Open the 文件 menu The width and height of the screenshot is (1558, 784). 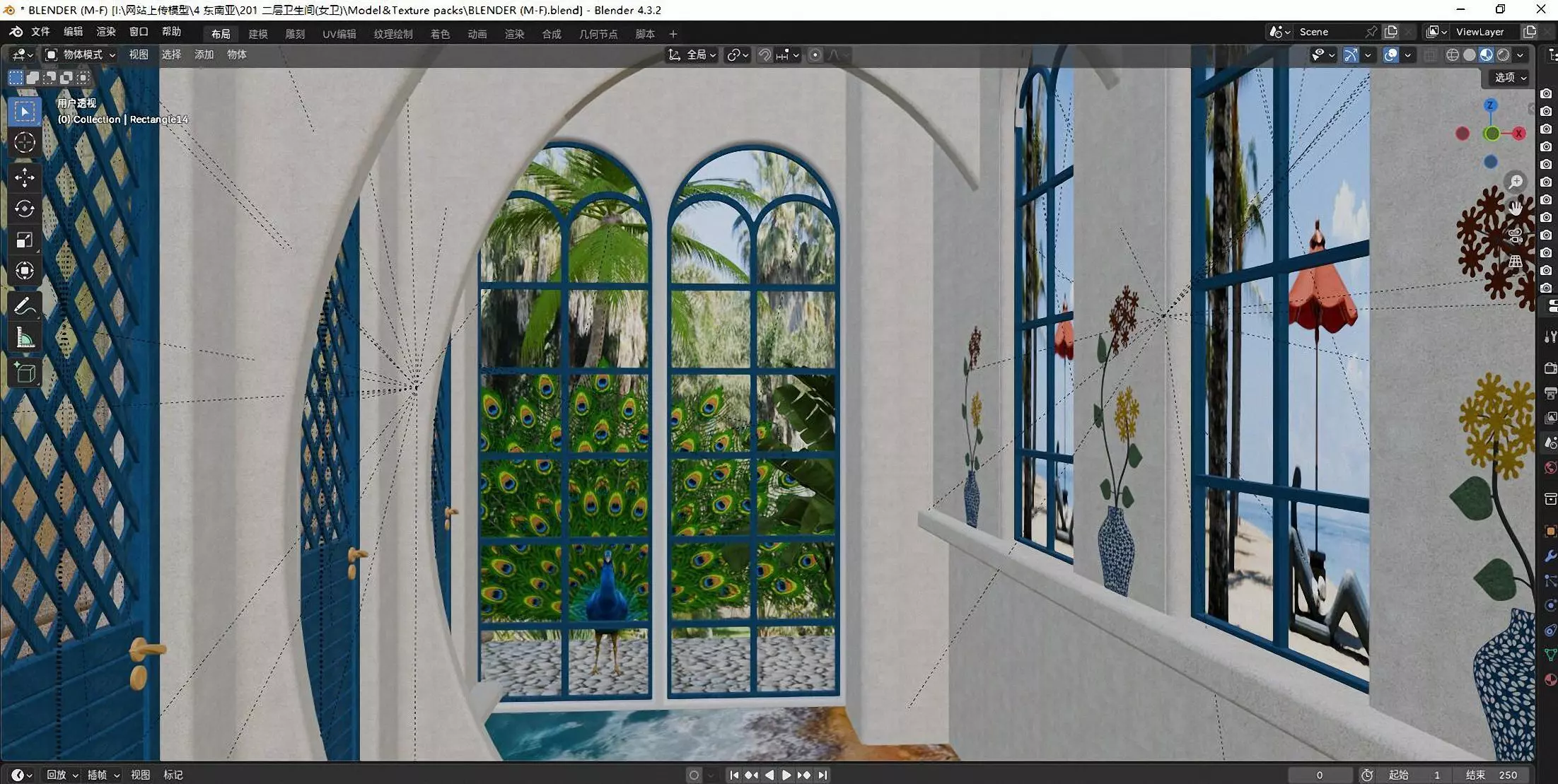(40, 32)
